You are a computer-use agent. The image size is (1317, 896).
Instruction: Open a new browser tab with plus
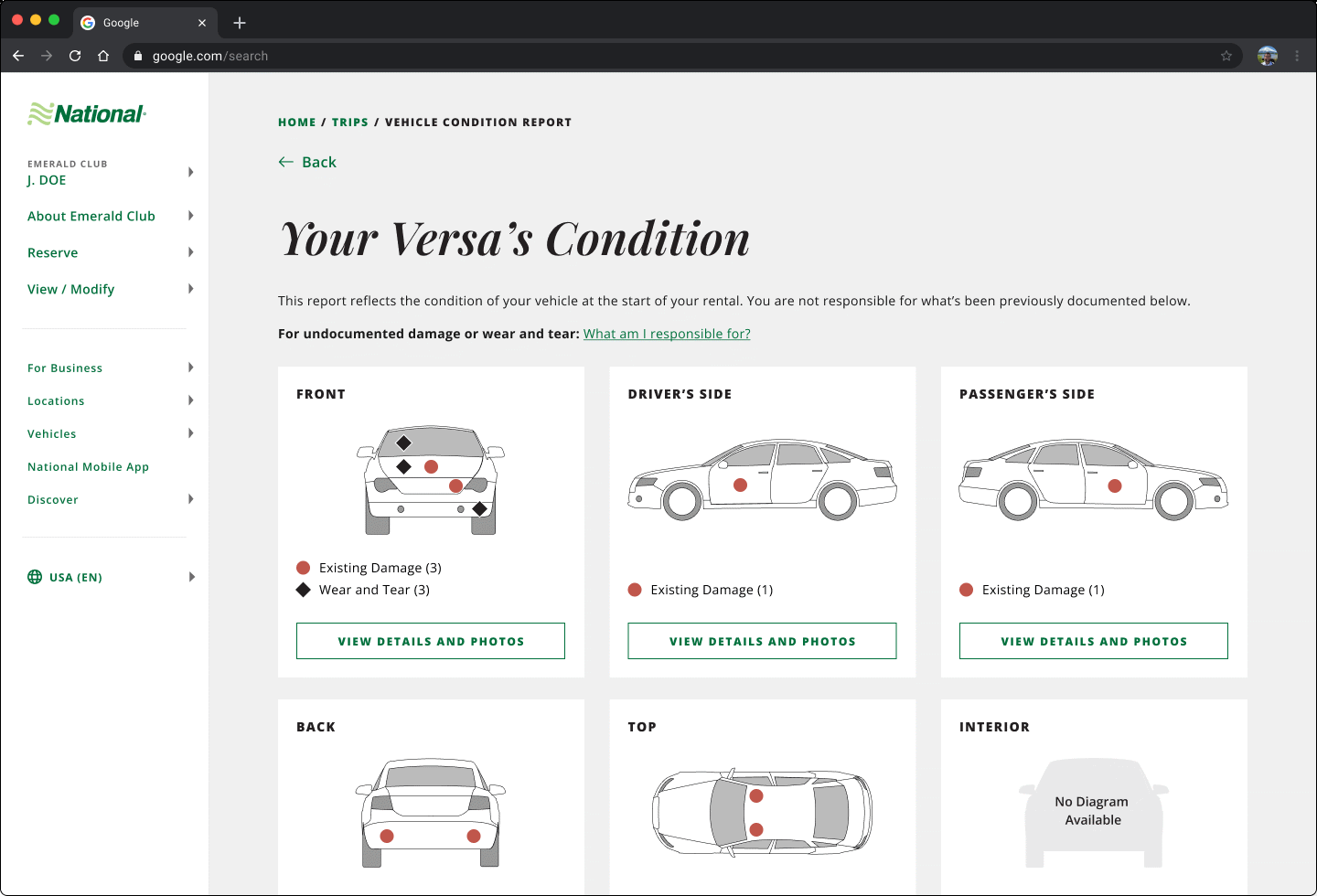coord(240,23)
